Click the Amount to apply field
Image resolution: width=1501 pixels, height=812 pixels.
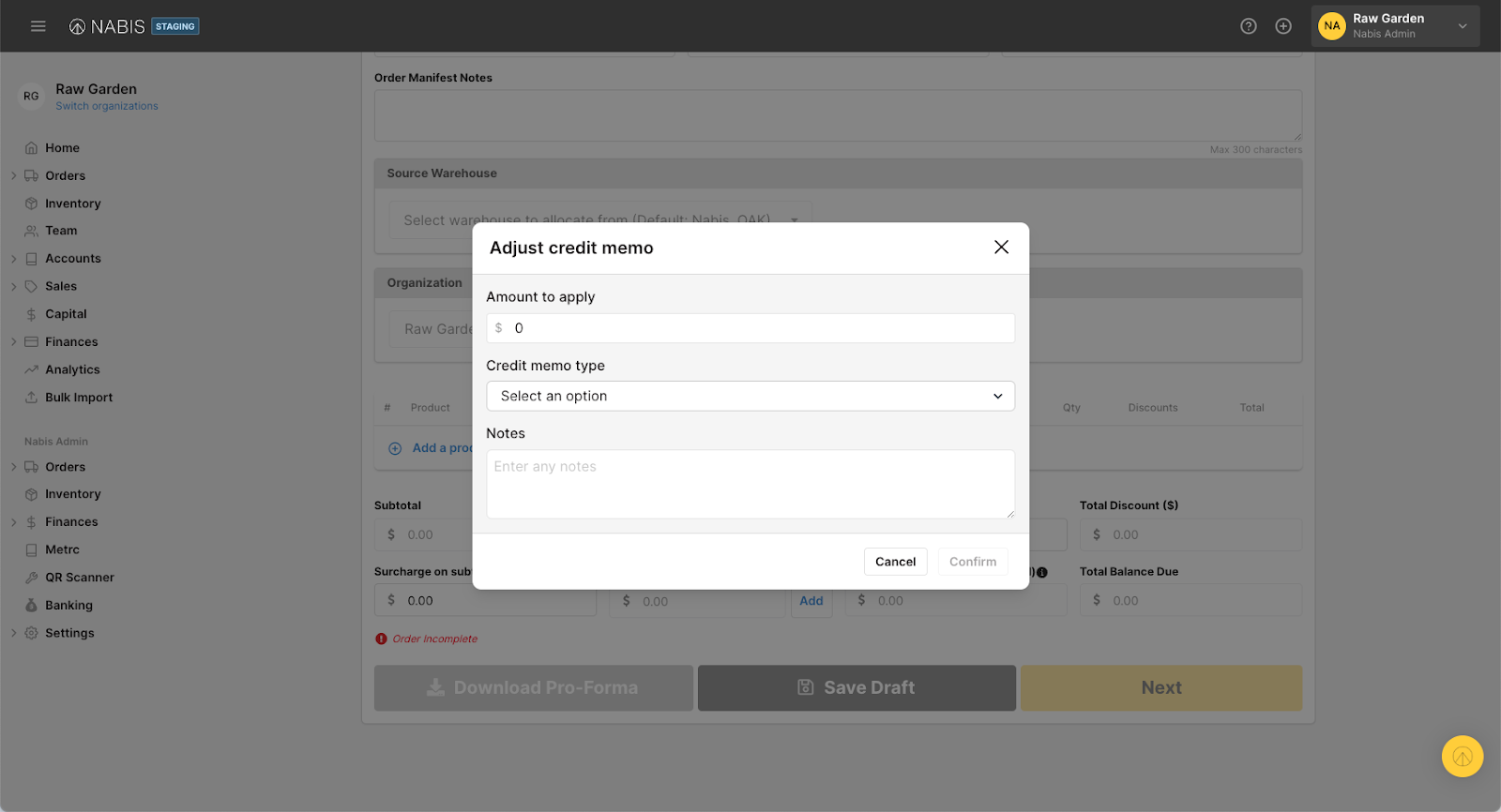760,328
